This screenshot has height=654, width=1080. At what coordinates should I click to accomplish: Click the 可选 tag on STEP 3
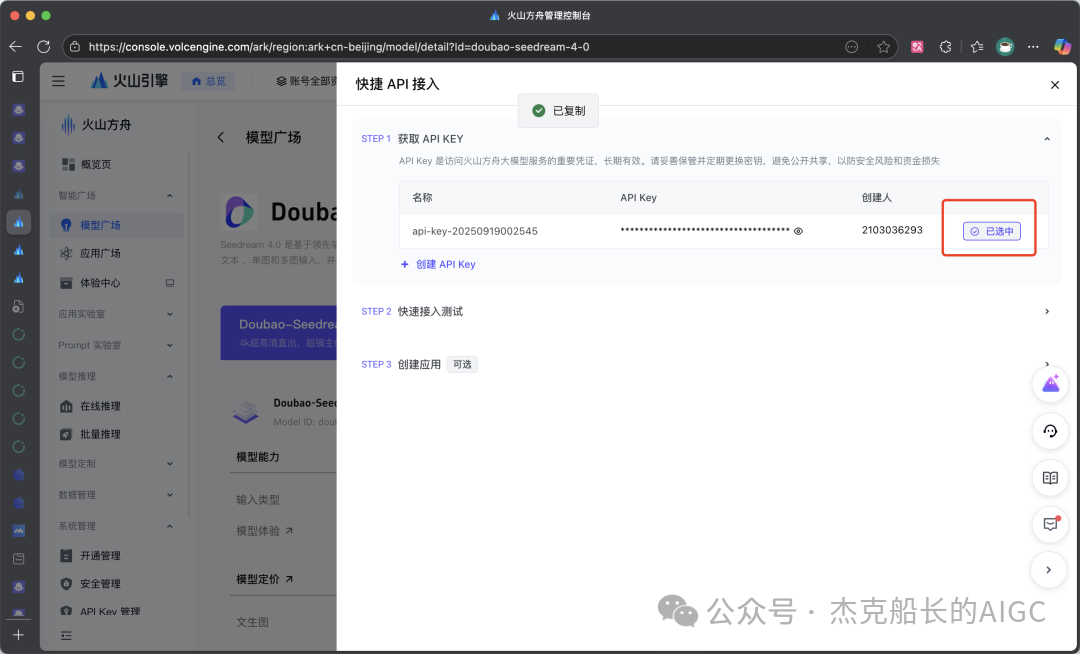pyautogui.click(x=462, y=364)
